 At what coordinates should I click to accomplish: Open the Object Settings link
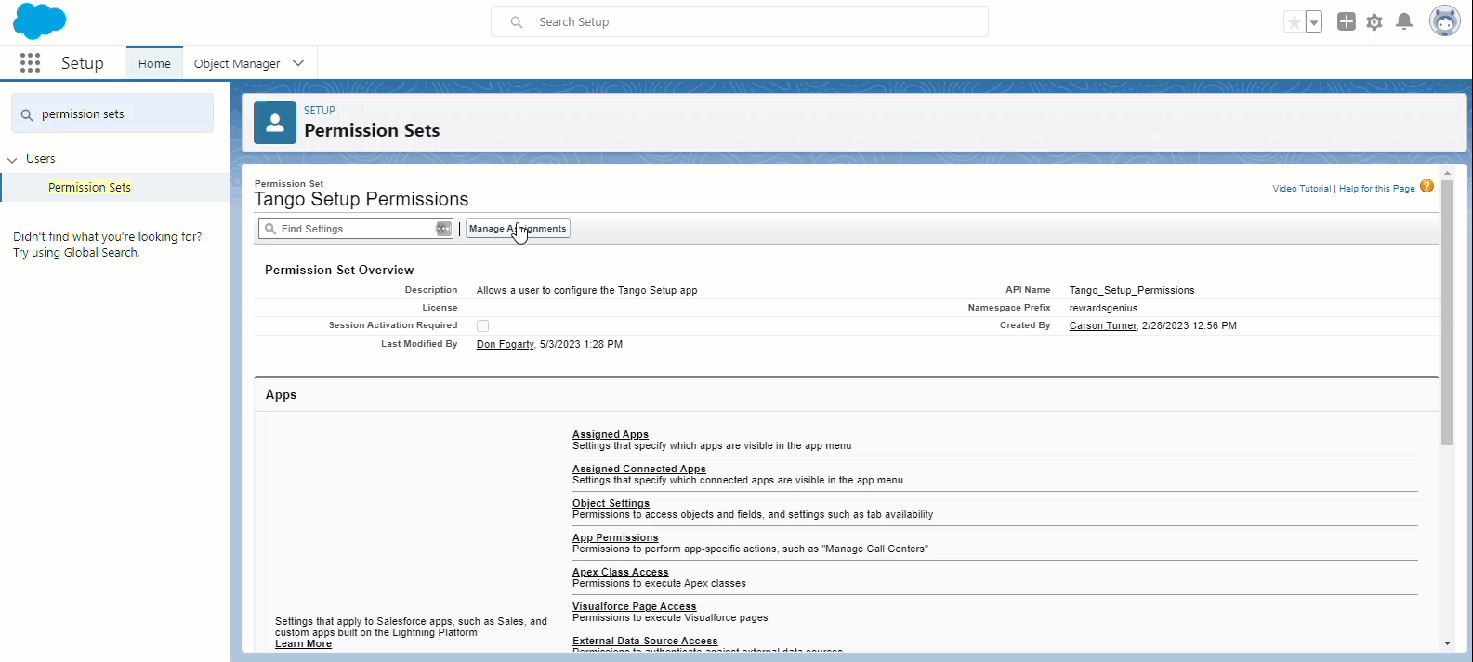click(x=610, y=503)
